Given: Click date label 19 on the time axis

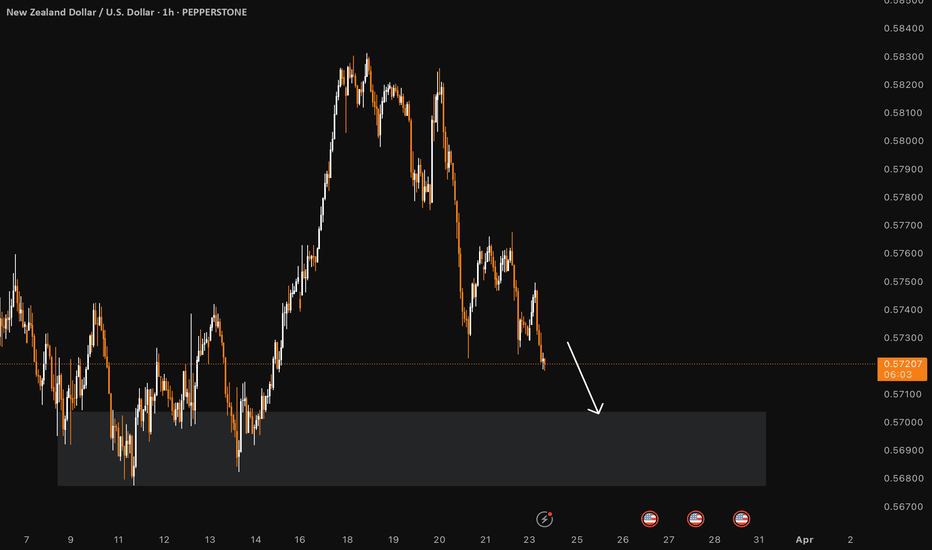Looking at the screenshot, I should click(x=393, y=540).
